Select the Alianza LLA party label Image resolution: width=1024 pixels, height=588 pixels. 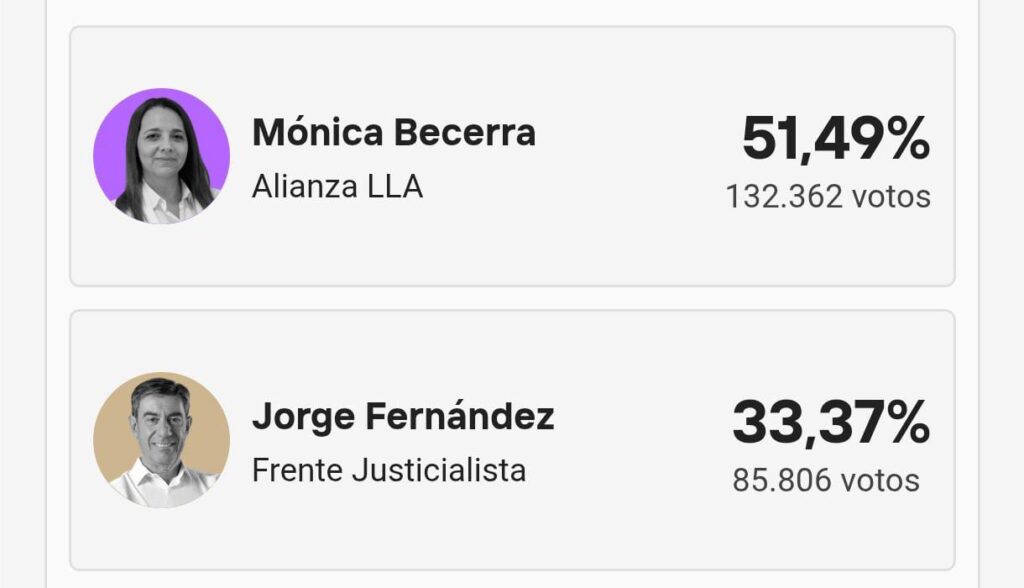[337, 186]
